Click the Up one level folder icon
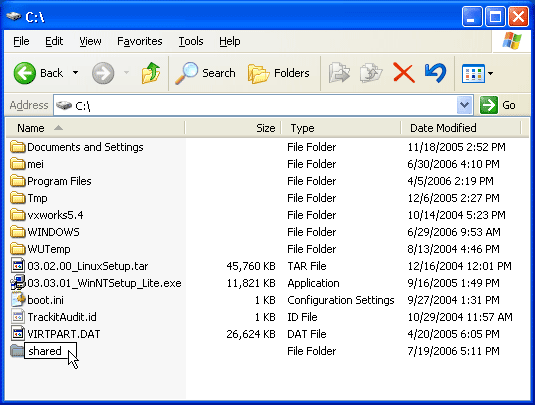This screenshot has width=535, height=405. click(151, 73)
